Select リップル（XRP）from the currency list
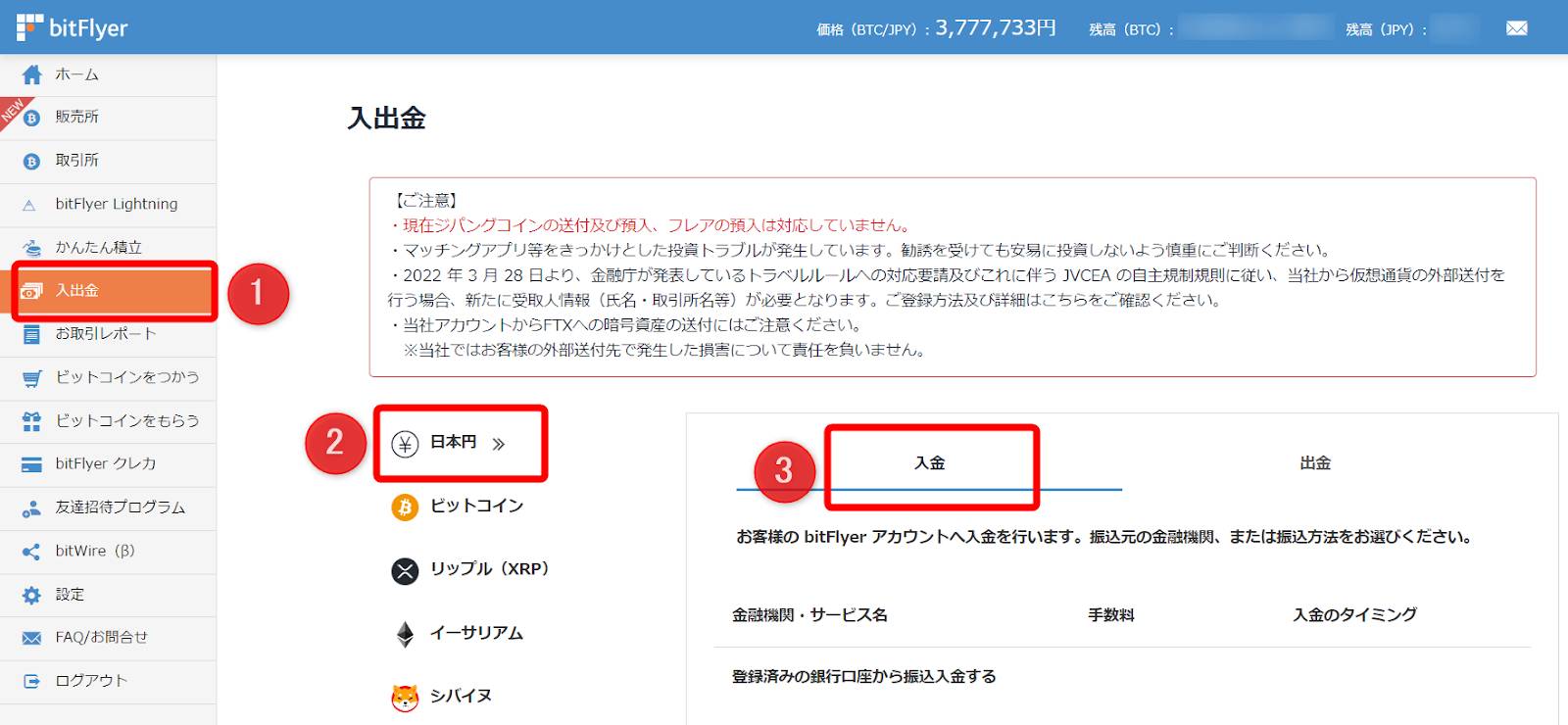 click(489, 569)
